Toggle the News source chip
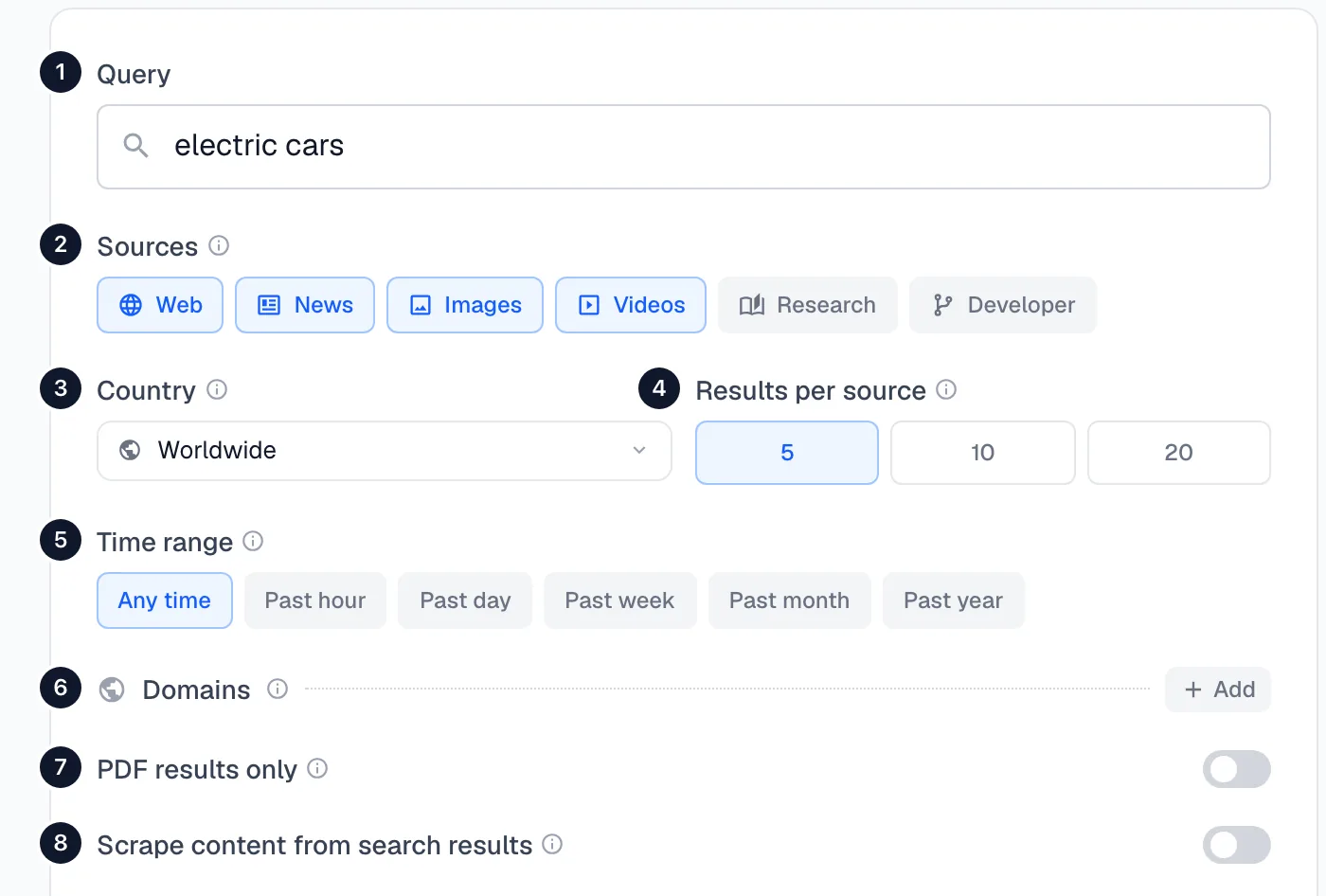The image size is (1326, 896). (305, 305)
